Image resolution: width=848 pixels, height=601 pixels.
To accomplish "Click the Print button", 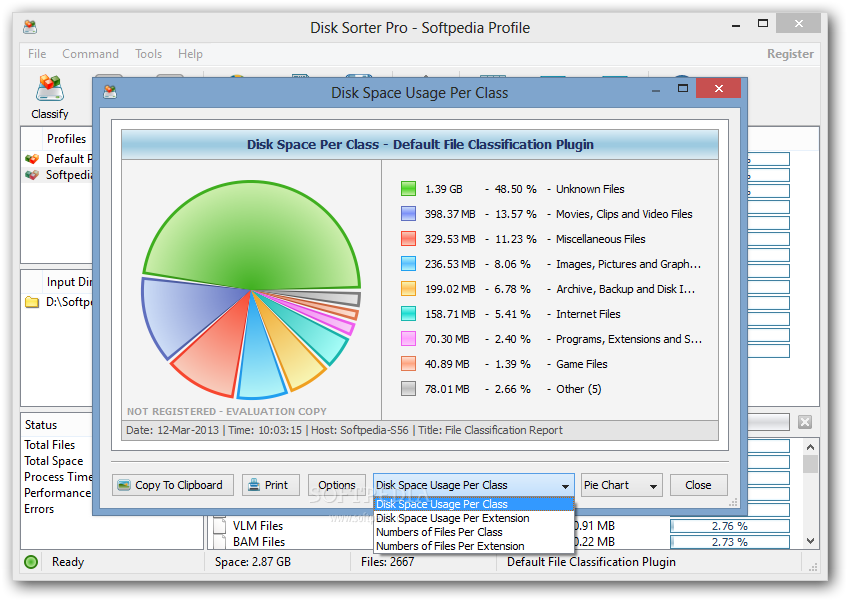I will (x=271, y=485).
